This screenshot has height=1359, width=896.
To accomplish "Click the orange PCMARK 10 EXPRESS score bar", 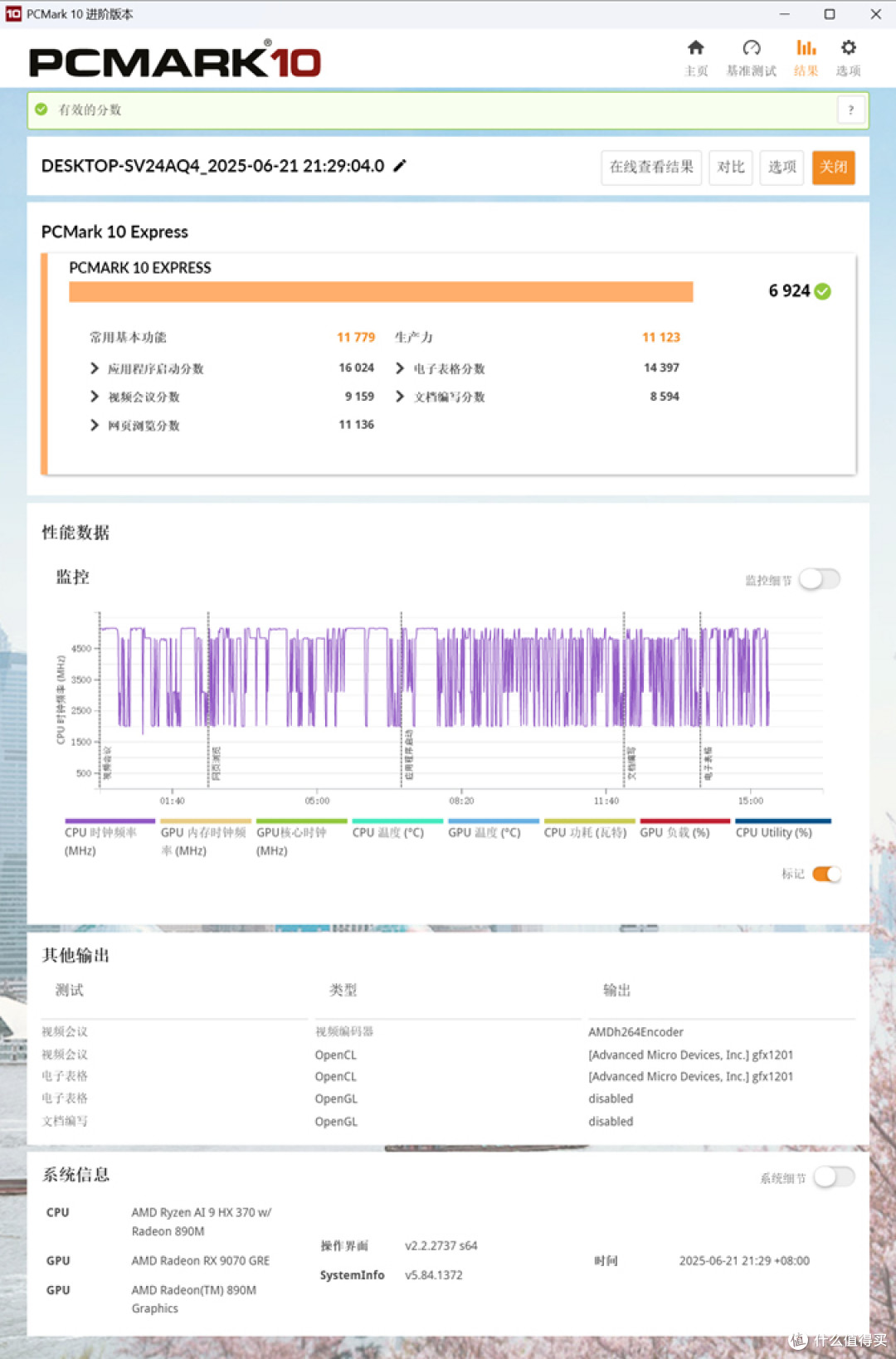I will click(381, 292).
